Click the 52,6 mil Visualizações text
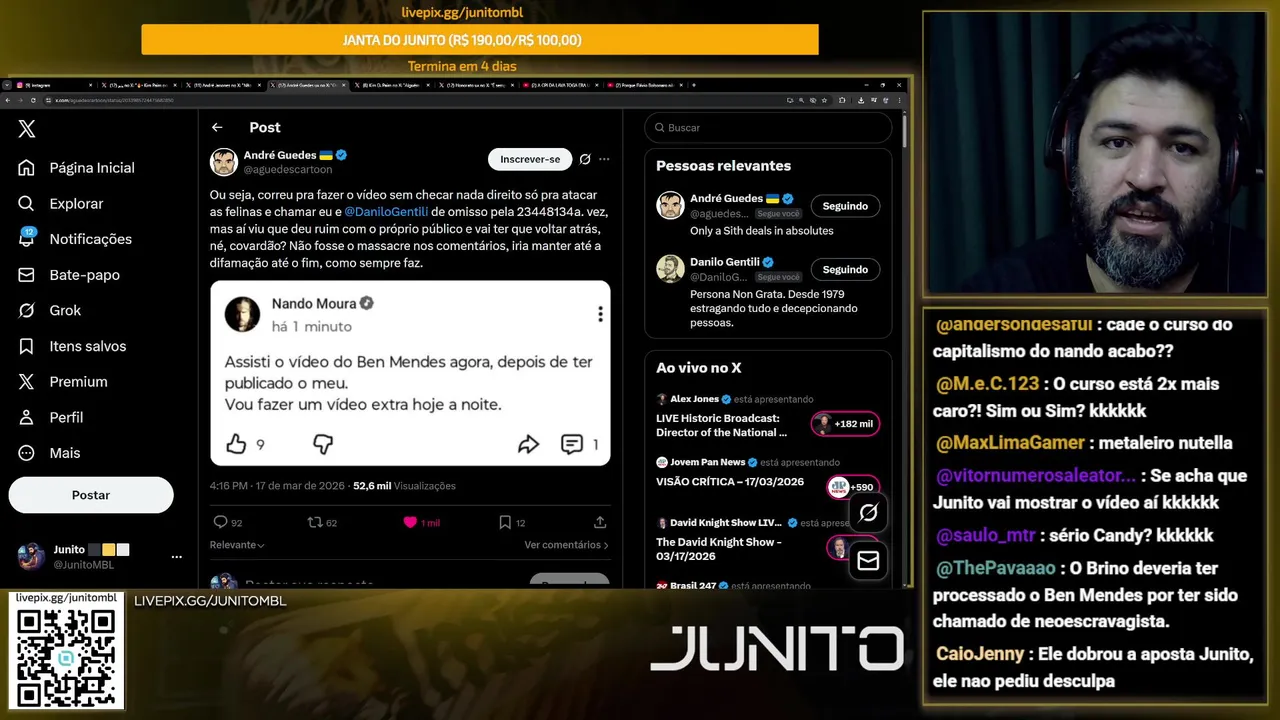Screen dimensions: 1280x720 [x=404, y=486]
